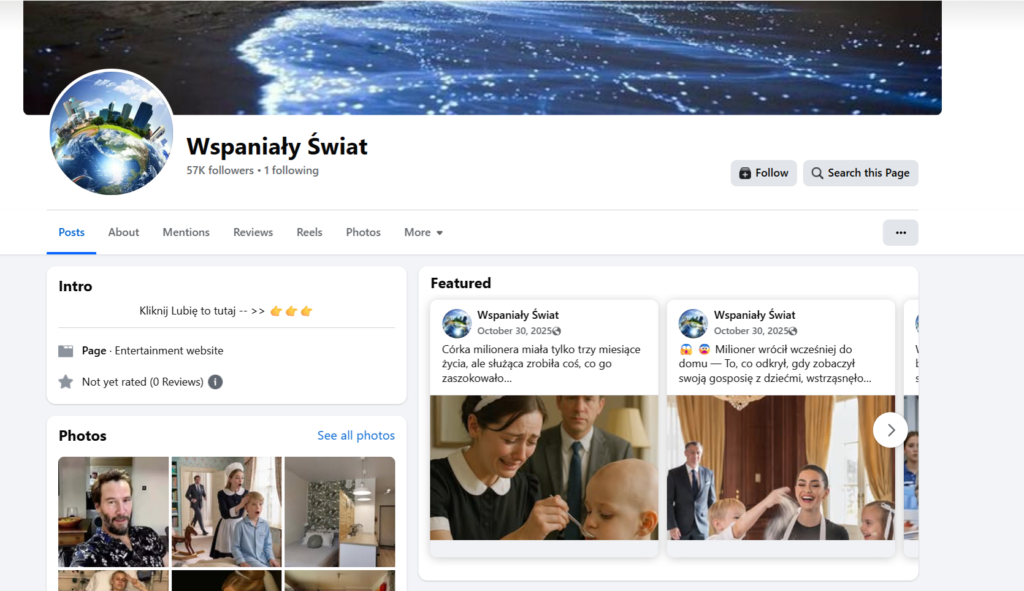Advance Featured carousel with the right arrow
Screen dimensions: 1024x591
click(x=891, y=430)
